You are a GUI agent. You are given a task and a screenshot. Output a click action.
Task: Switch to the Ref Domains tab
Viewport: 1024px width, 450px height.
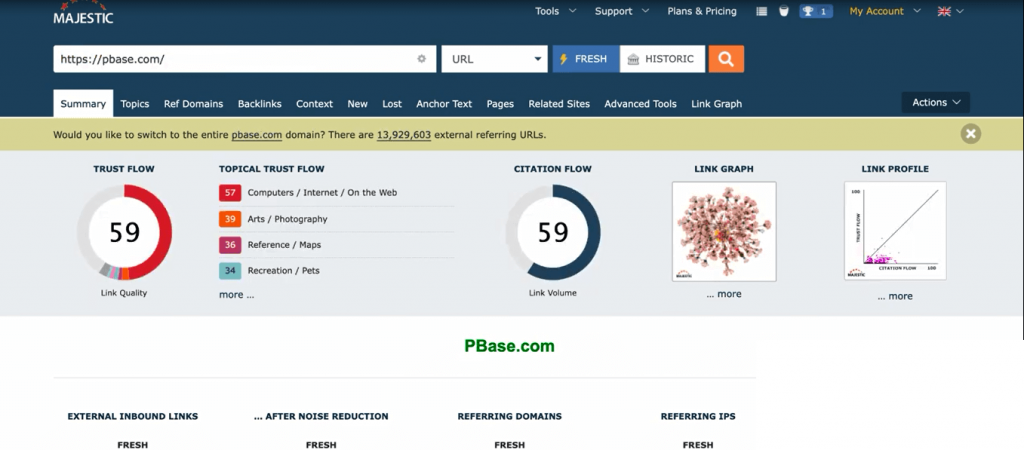point(193,104)
